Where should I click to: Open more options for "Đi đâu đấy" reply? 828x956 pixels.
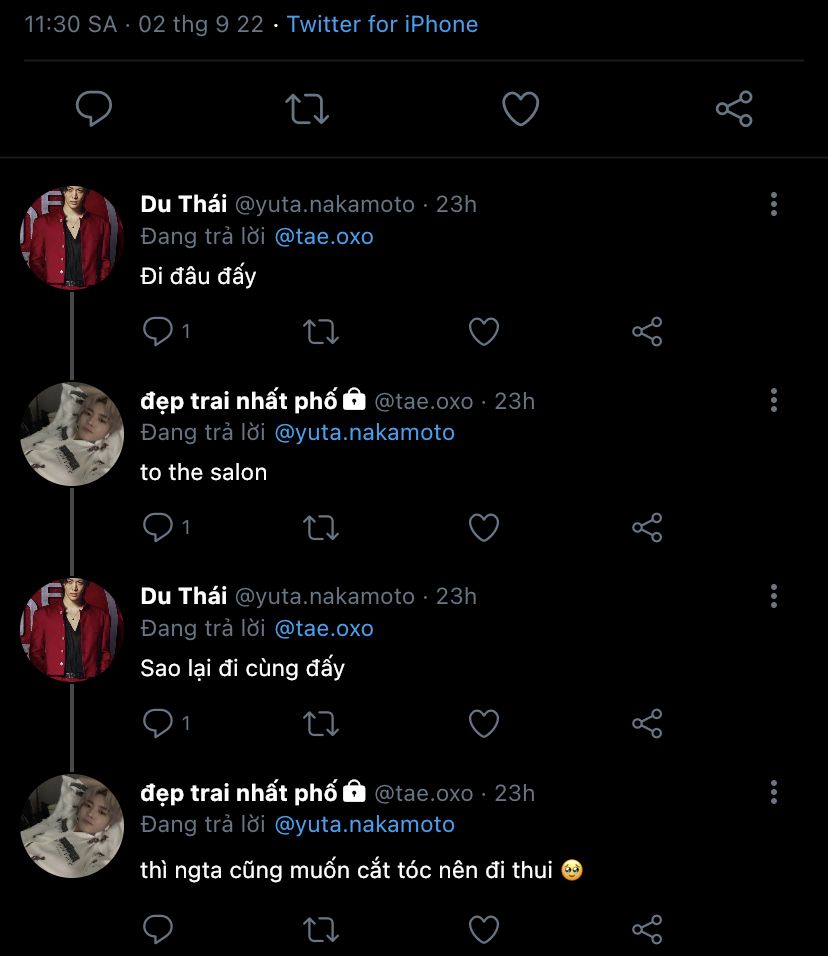click(x=773, y=205)
